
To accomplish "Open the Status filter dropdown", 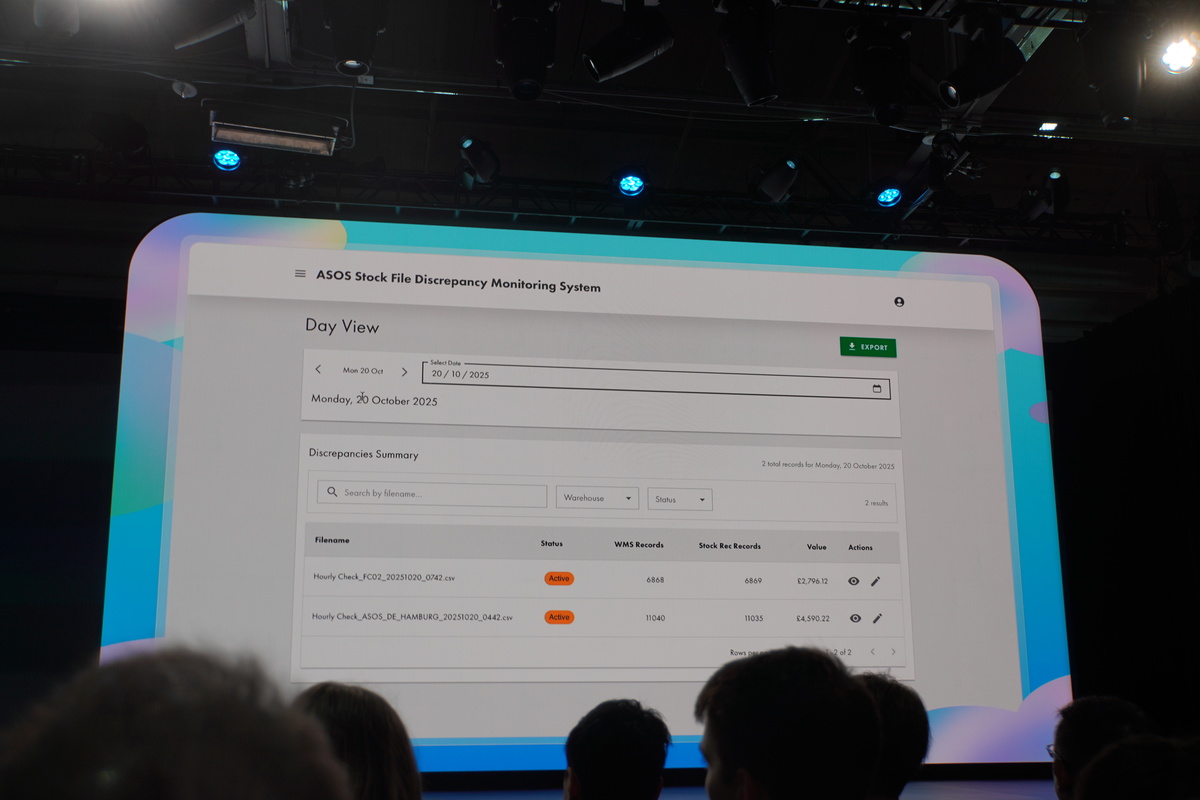I will [x=680, y=500].
